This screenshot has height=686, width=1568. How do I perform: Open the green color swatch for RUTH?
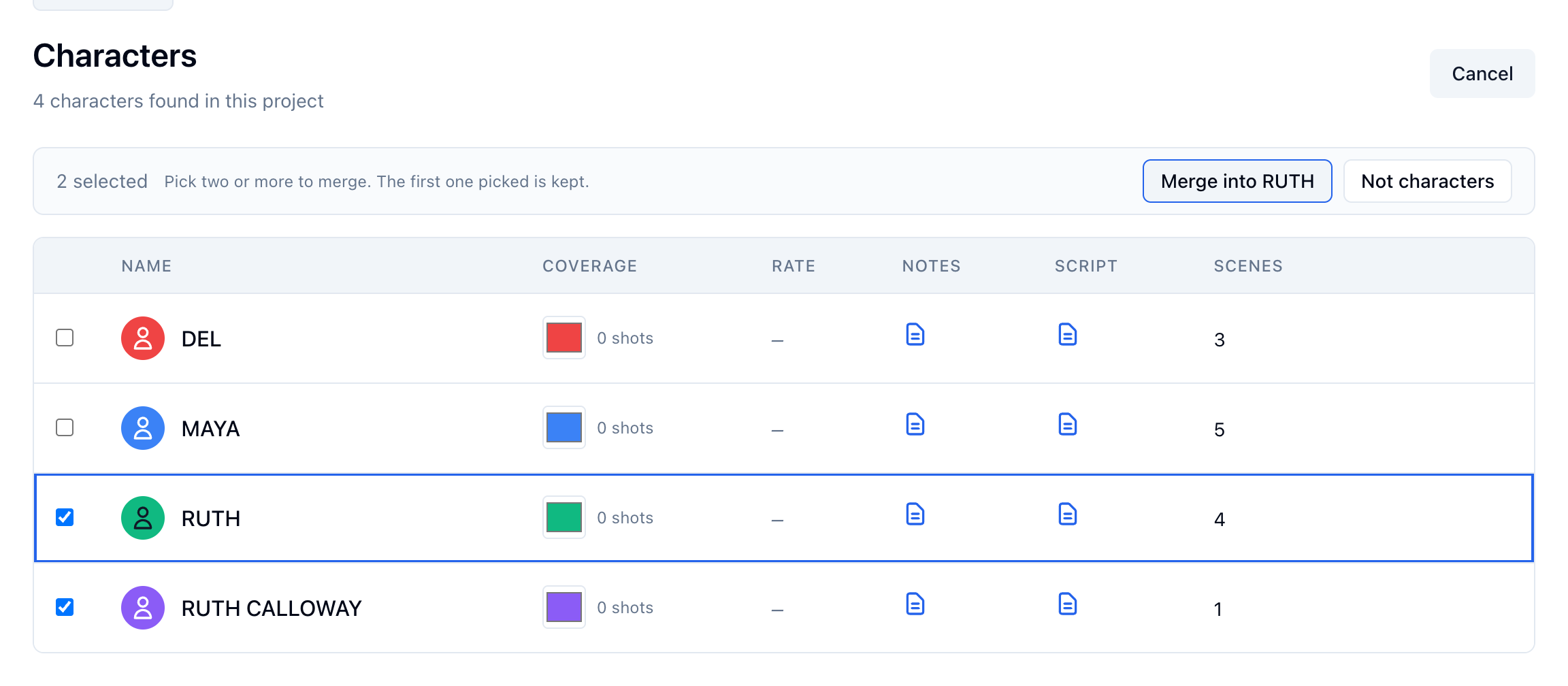coord(564,517)
